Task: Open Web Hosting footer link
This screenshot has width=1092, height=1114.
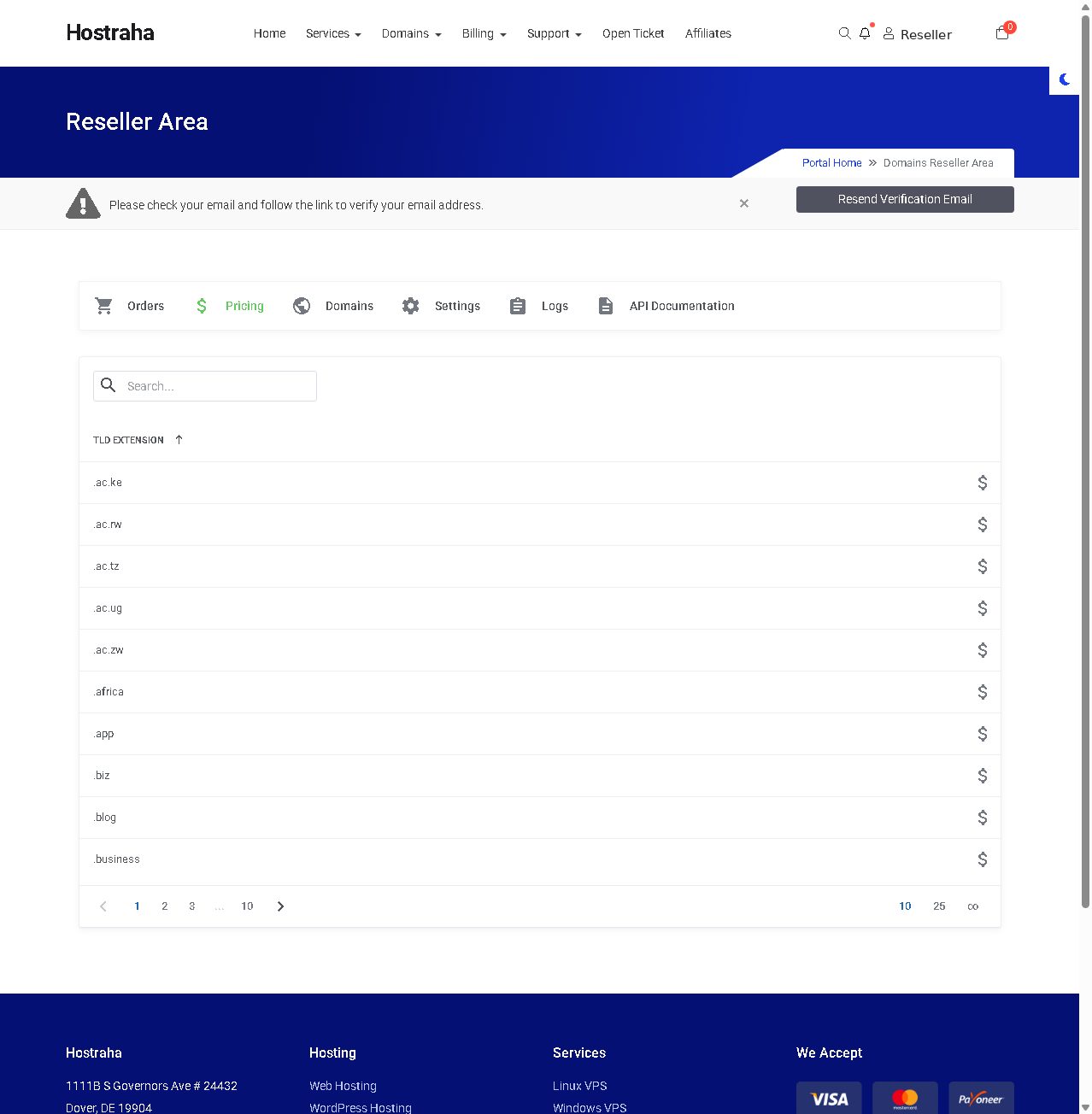Action: [x=343, y=1086]
